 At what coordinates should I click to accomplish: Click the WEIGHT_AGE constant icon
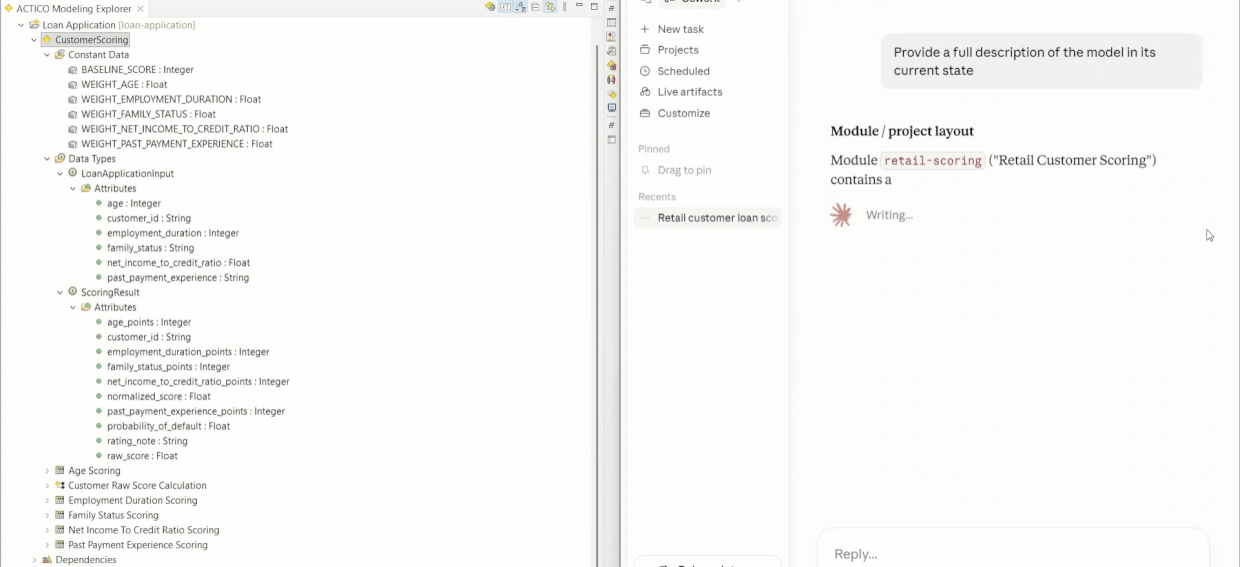click(72, 85)
